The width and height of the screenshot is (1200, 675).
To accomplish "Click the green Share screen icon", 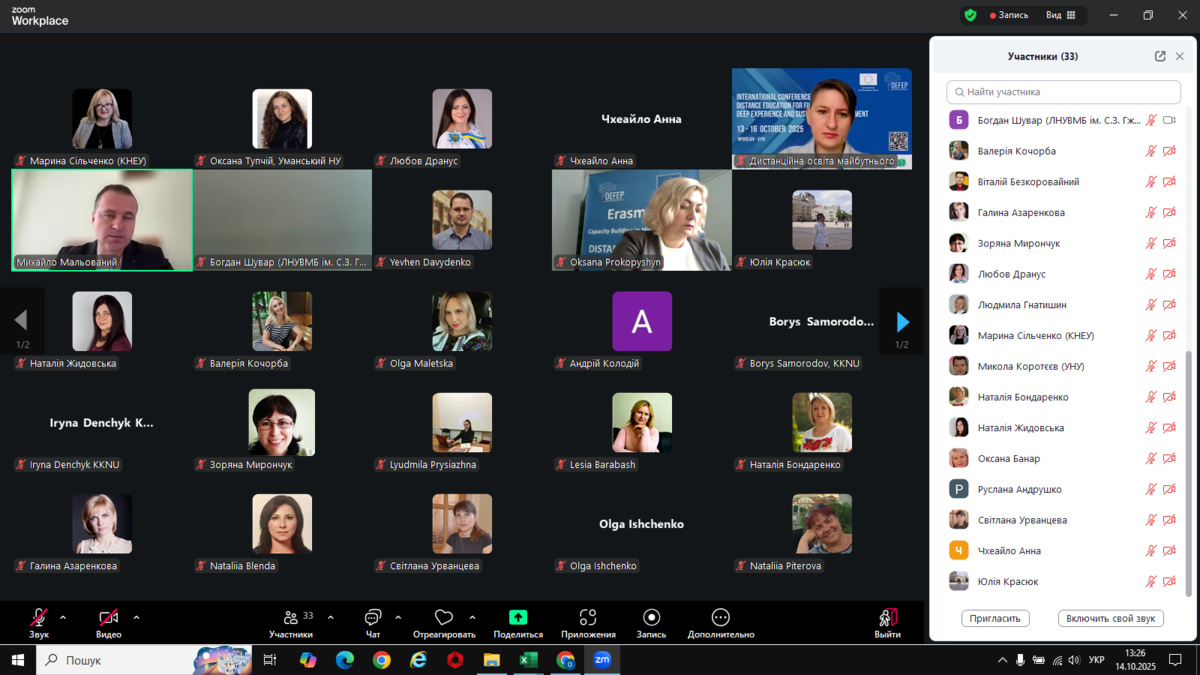I will (x=518, y=618).
